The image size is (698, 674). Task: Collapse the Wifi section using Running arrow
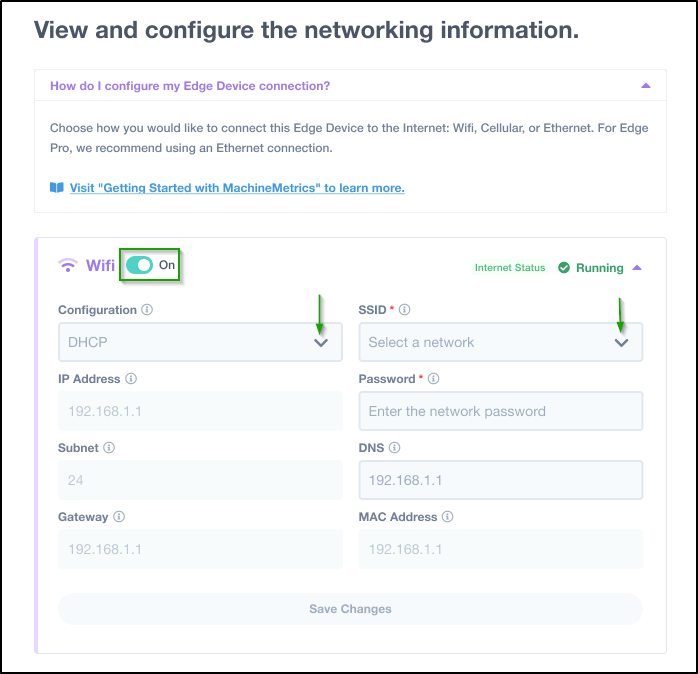[x=637, y=268]
